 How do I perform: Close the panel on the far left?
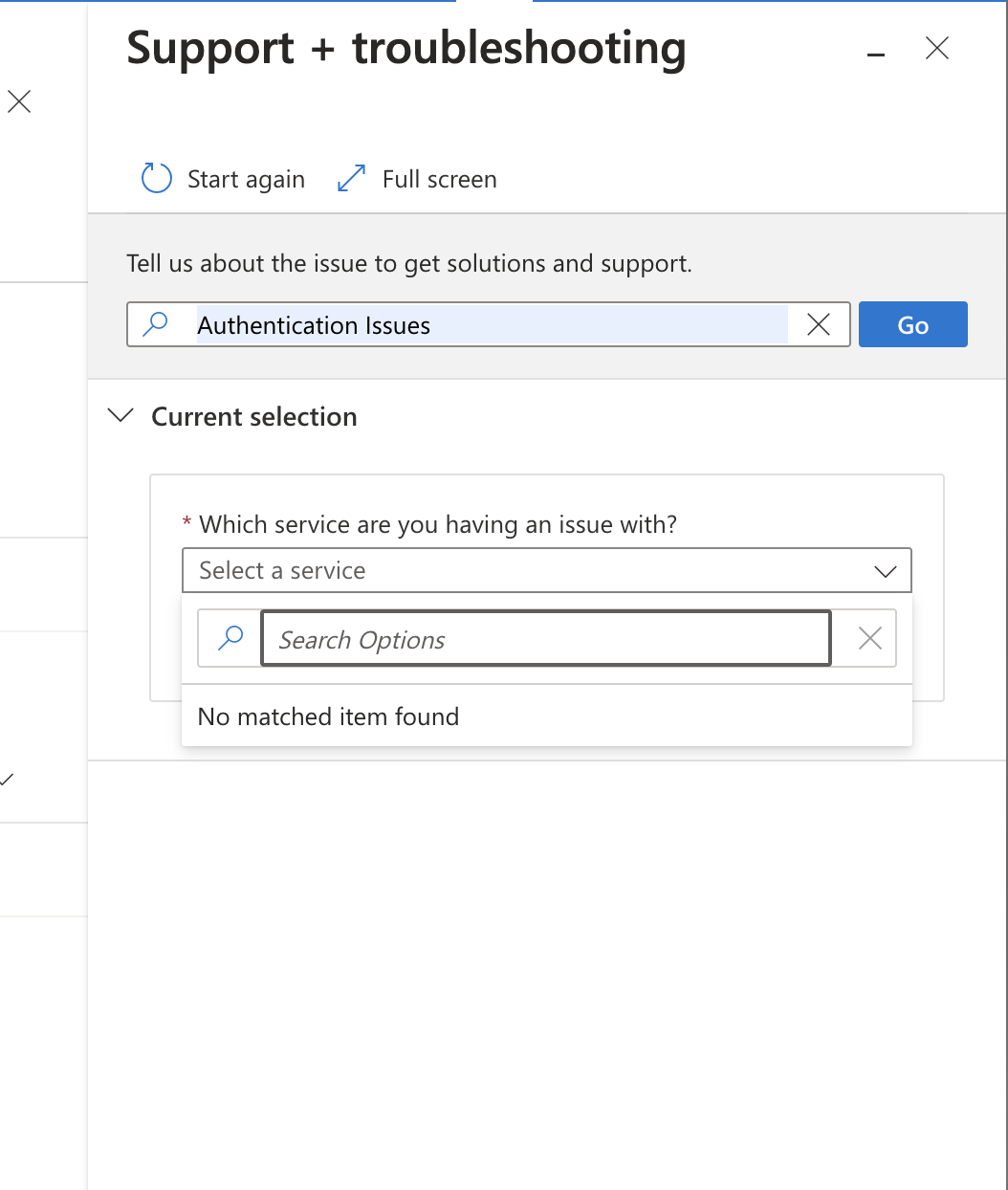pyautogui.click(x=19, y=101)
